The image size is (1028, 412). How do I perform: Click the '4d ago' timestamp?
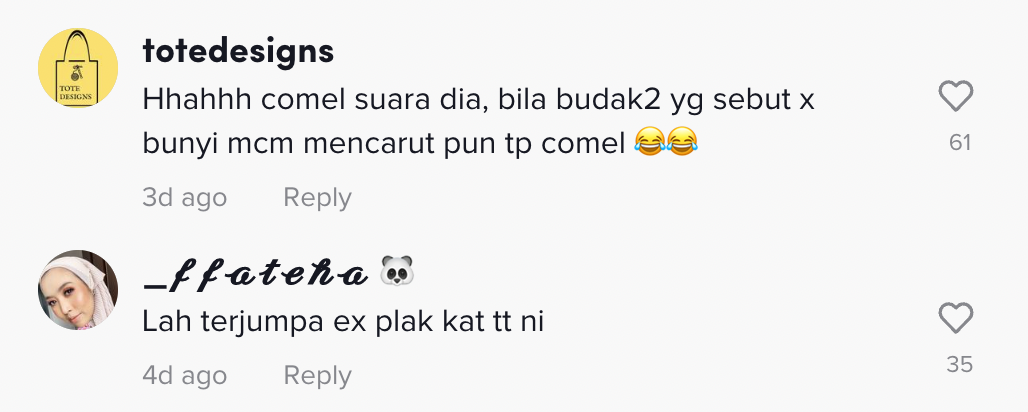point(185,375)
